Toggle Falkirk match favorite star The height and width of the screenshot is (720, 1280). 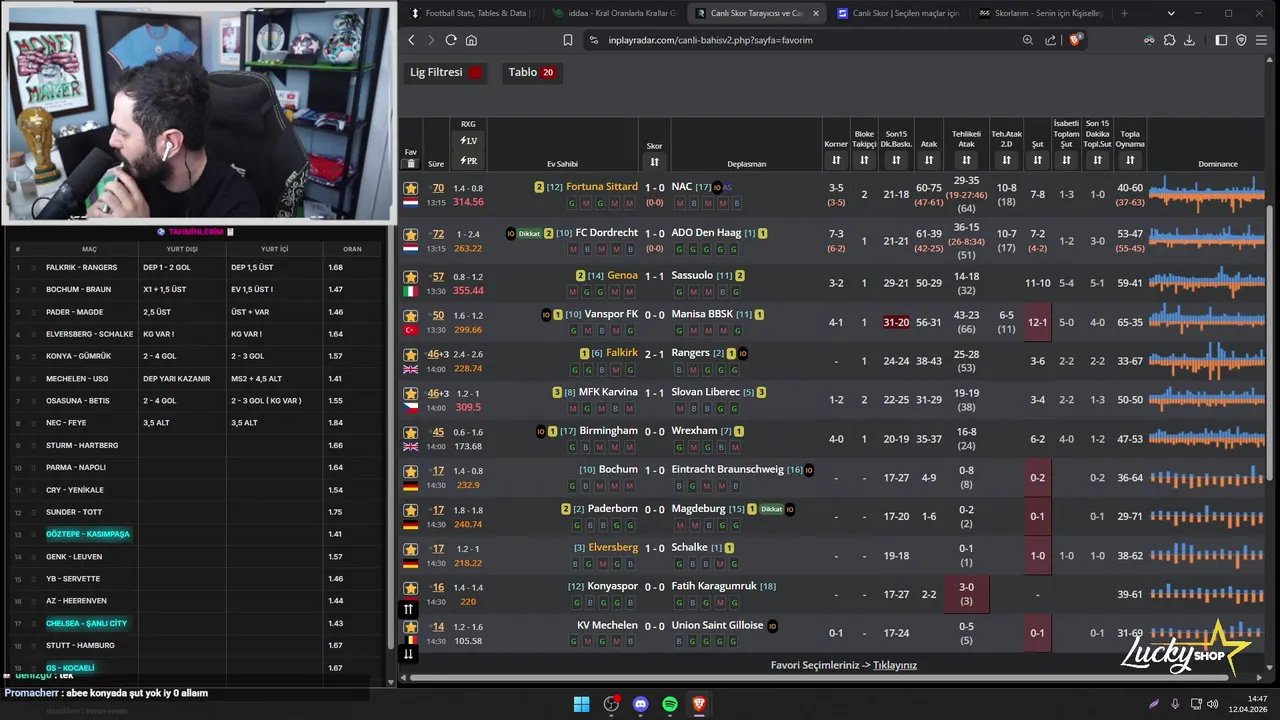pos(410,355)
